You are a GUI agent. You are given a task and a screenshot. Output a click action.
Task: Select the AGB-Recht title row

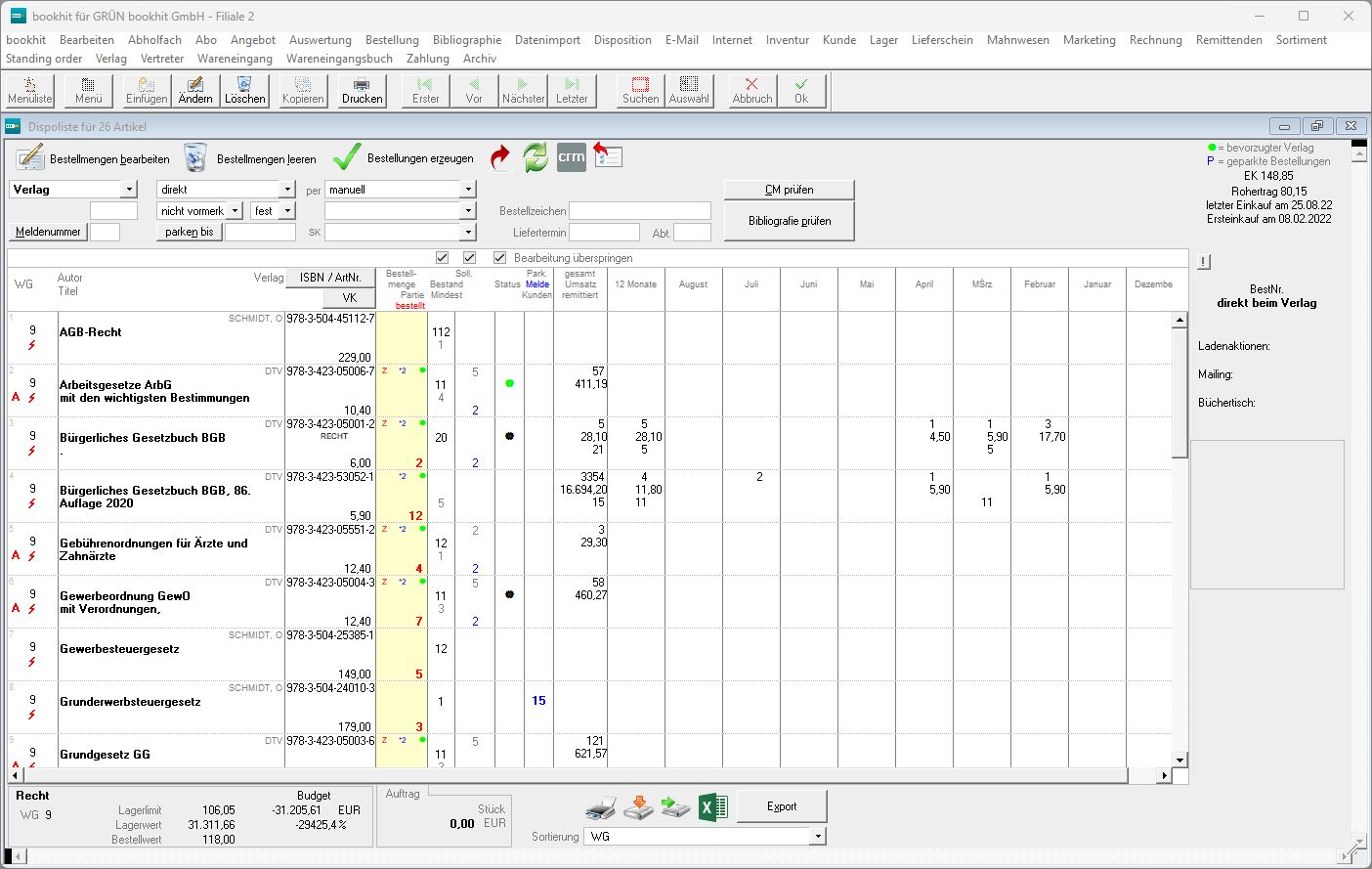click(x=91, y=332)
